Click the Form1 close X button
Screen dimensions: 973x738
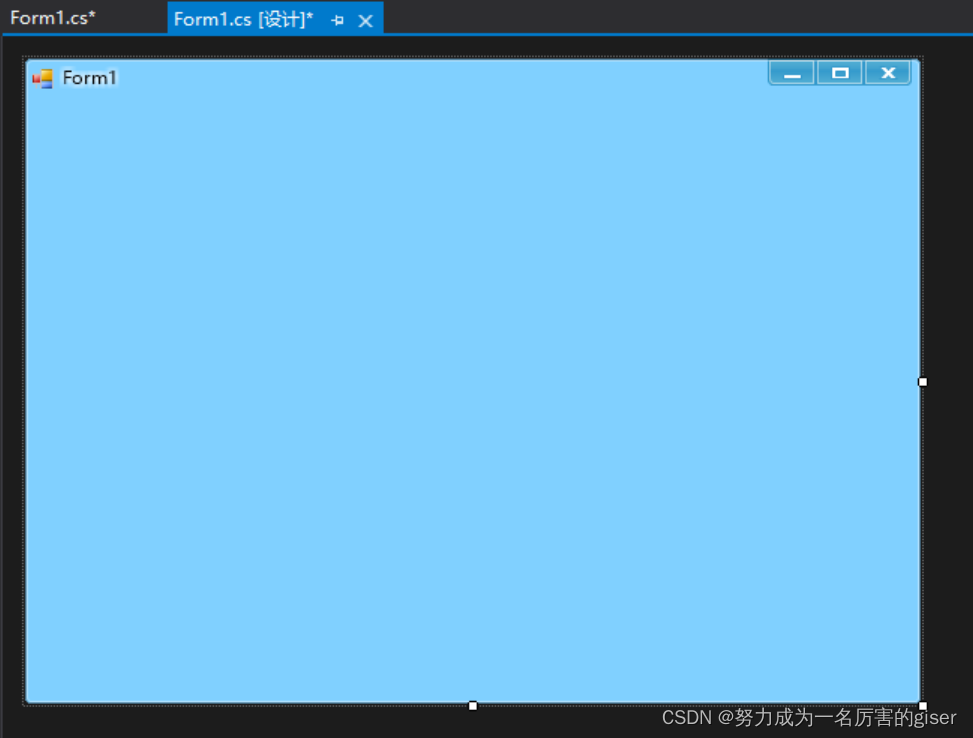[x=888, y=73]
